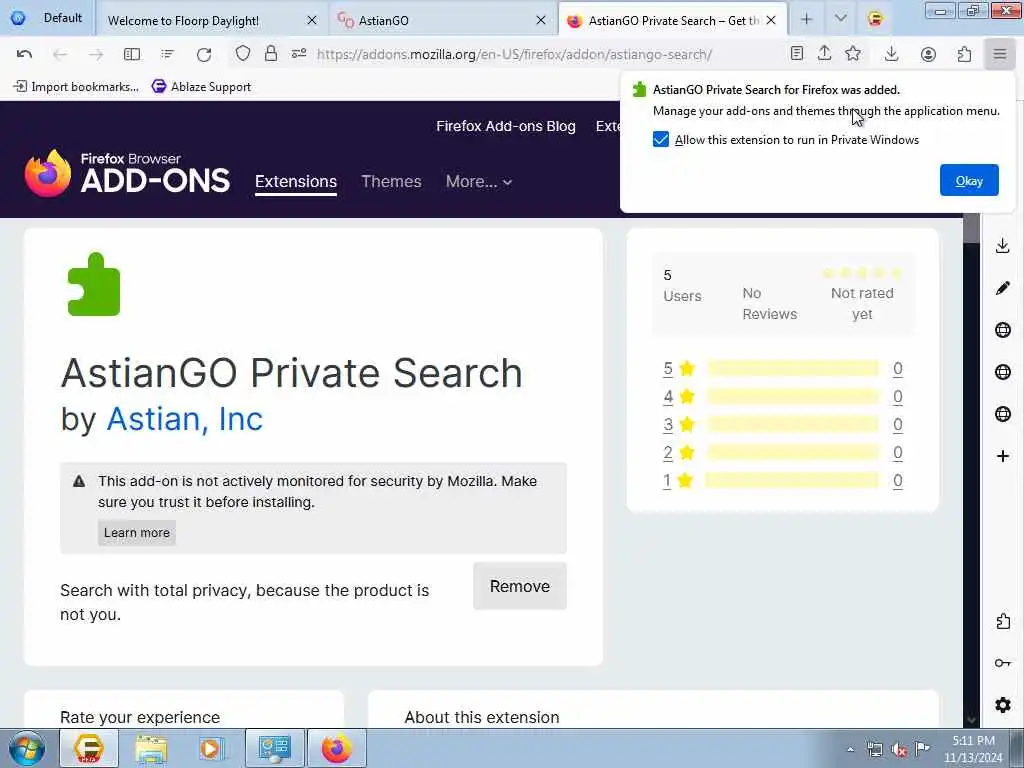
Task: Toggle reader view icon
Action: [x=797, y=54]
